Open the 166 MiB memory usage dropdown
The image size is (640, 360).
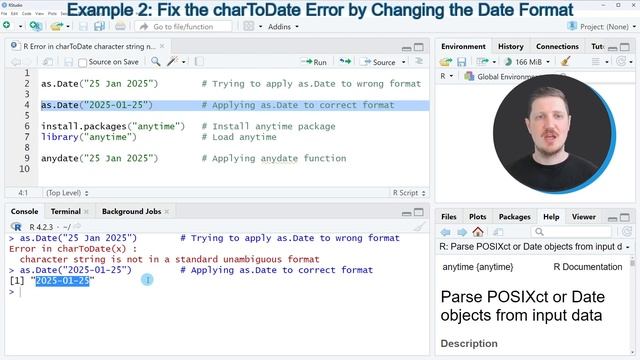527,62
